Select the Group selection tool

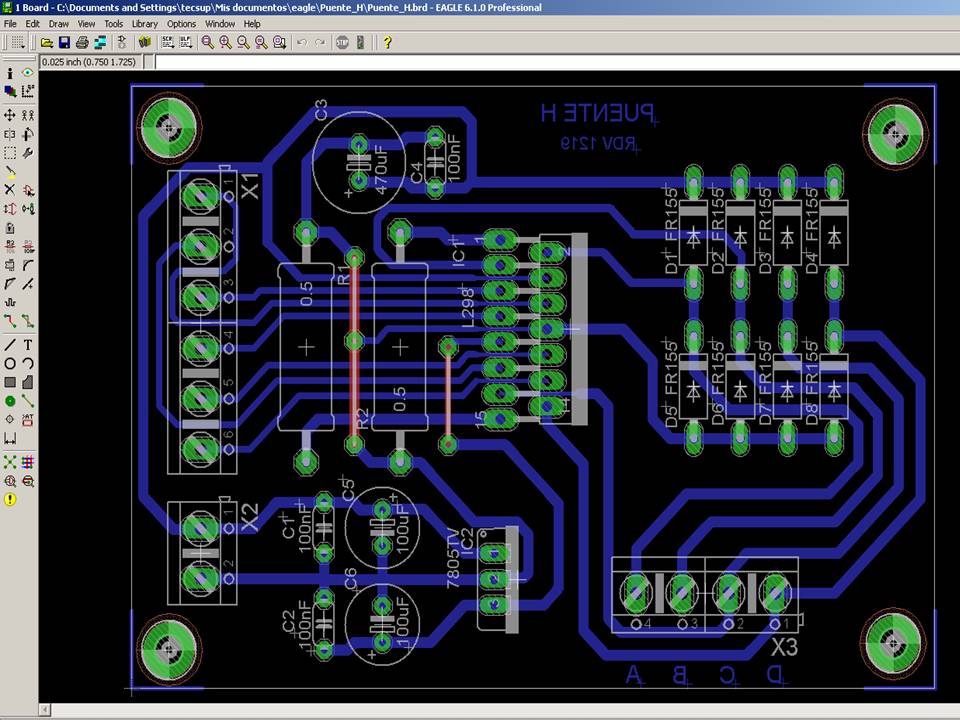pyautogui.click(x=10, y=152)
